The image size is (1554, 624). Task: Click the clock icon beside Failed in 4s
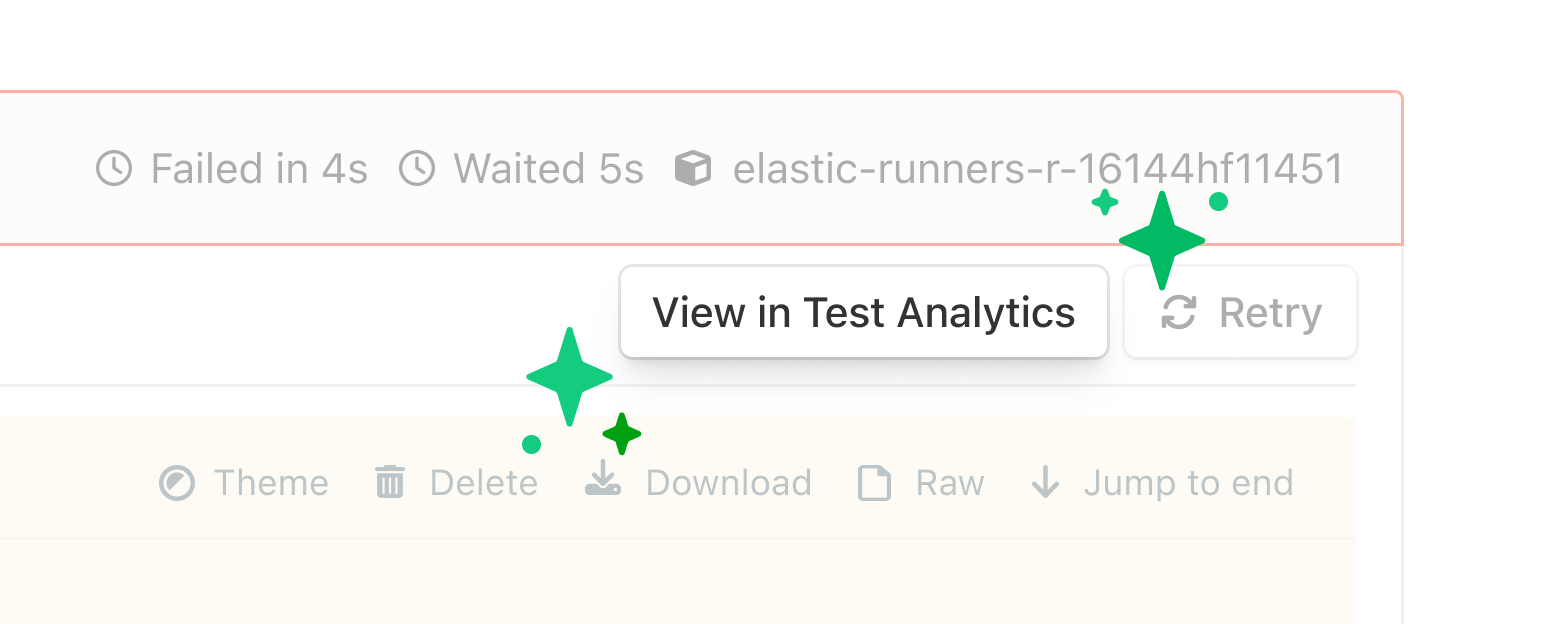click(114, 168)
